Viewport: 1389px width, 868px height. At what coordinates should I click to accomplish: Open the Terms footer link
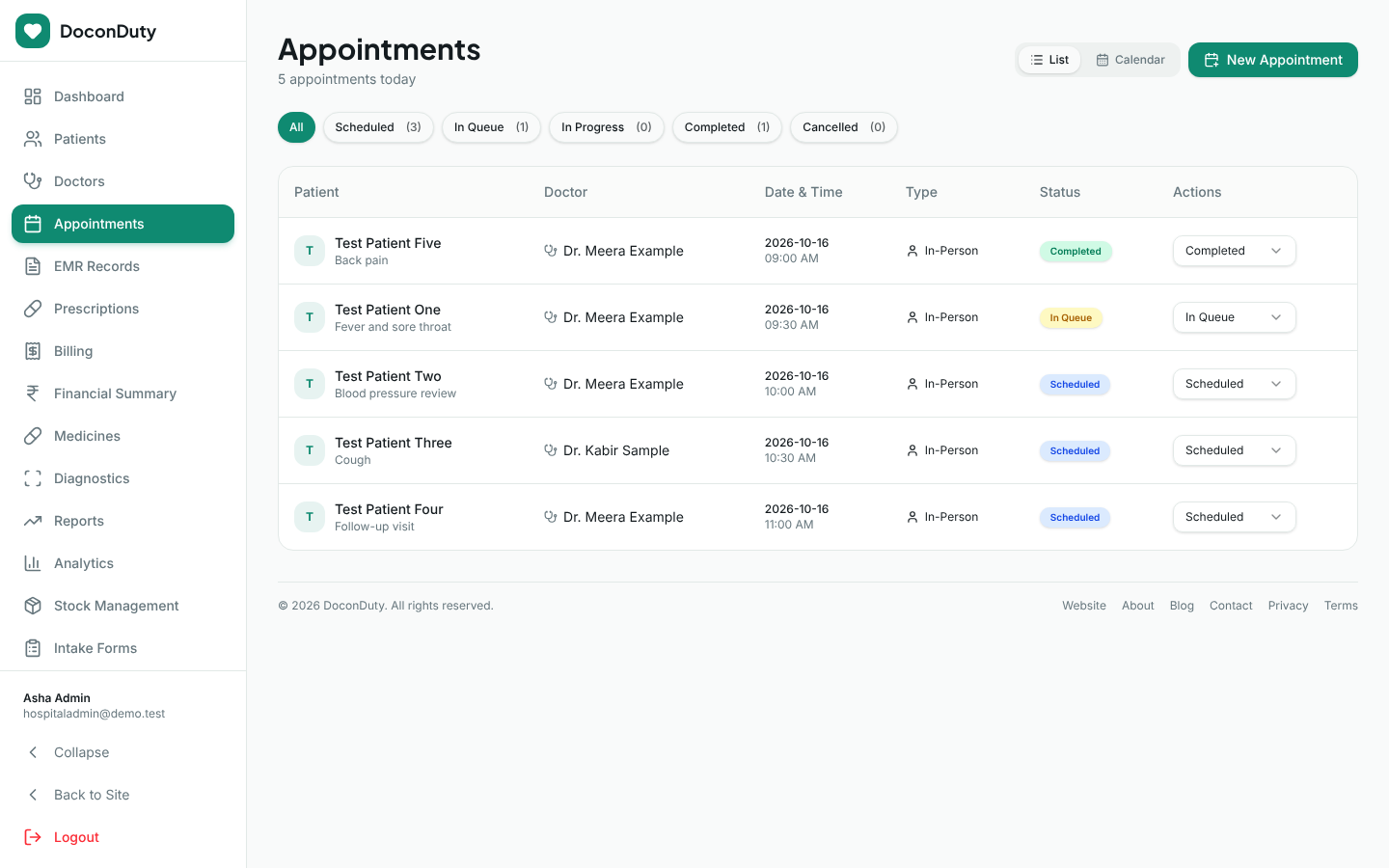1341,606
